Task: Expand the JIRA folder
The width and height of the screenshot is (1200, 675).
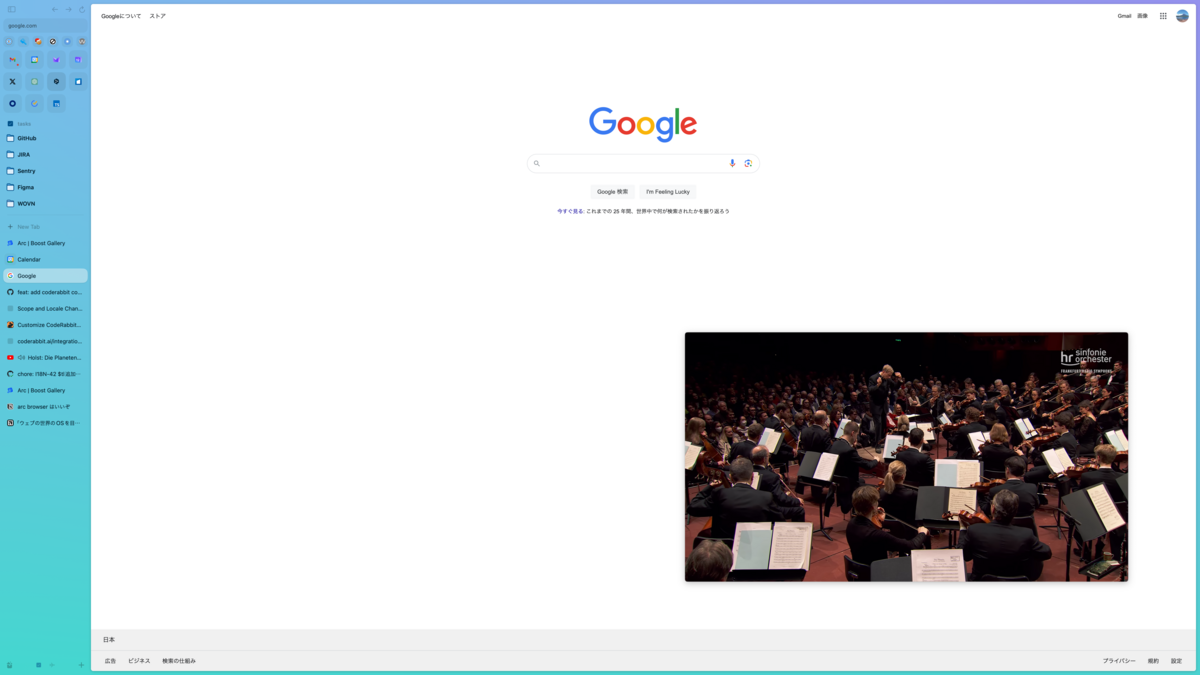Action: click(x=46, y=155)
